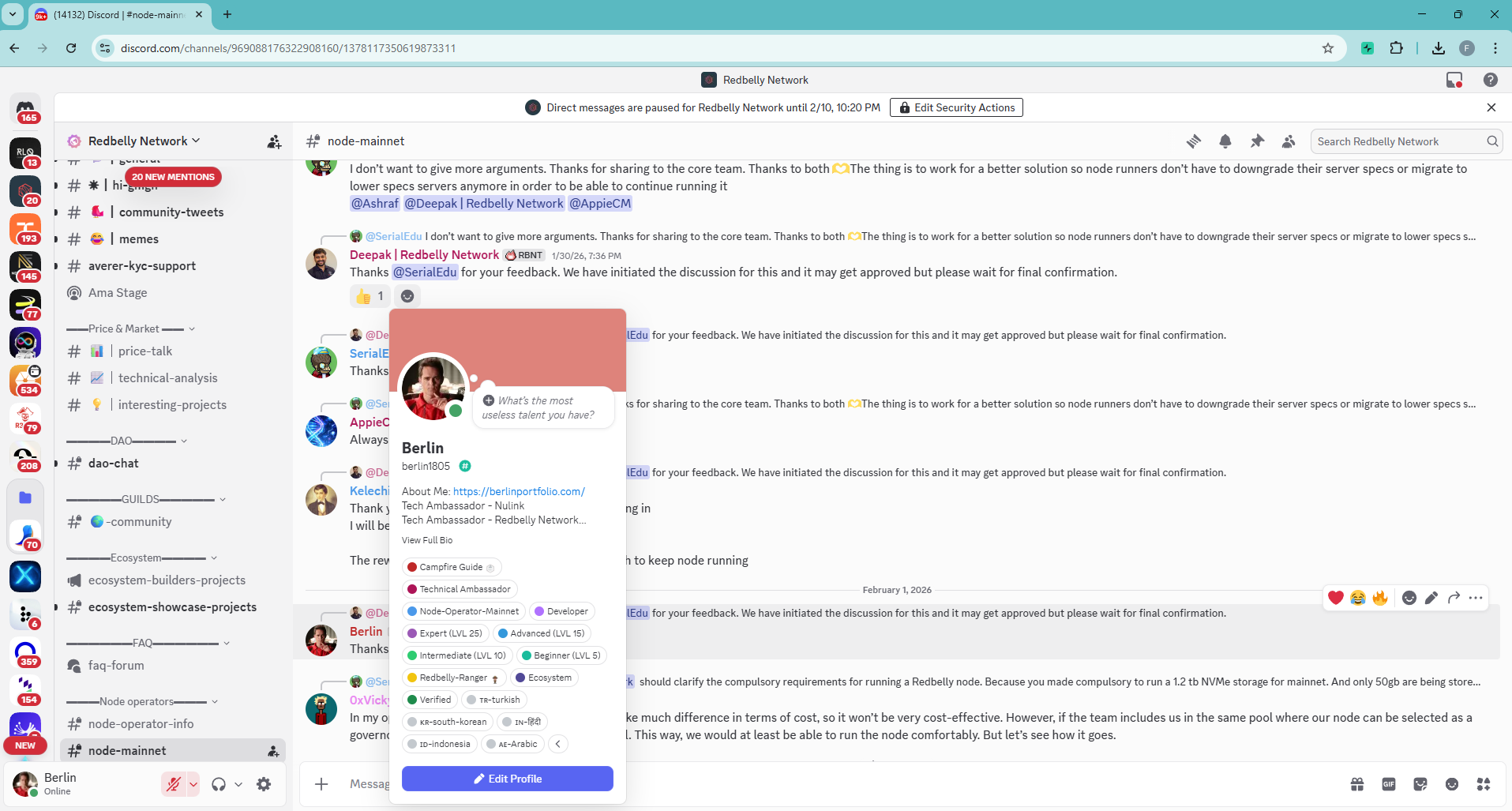1512x811 pixels.
Task: Click the plus attachment icon in message bar
Action: coord(321,784)
